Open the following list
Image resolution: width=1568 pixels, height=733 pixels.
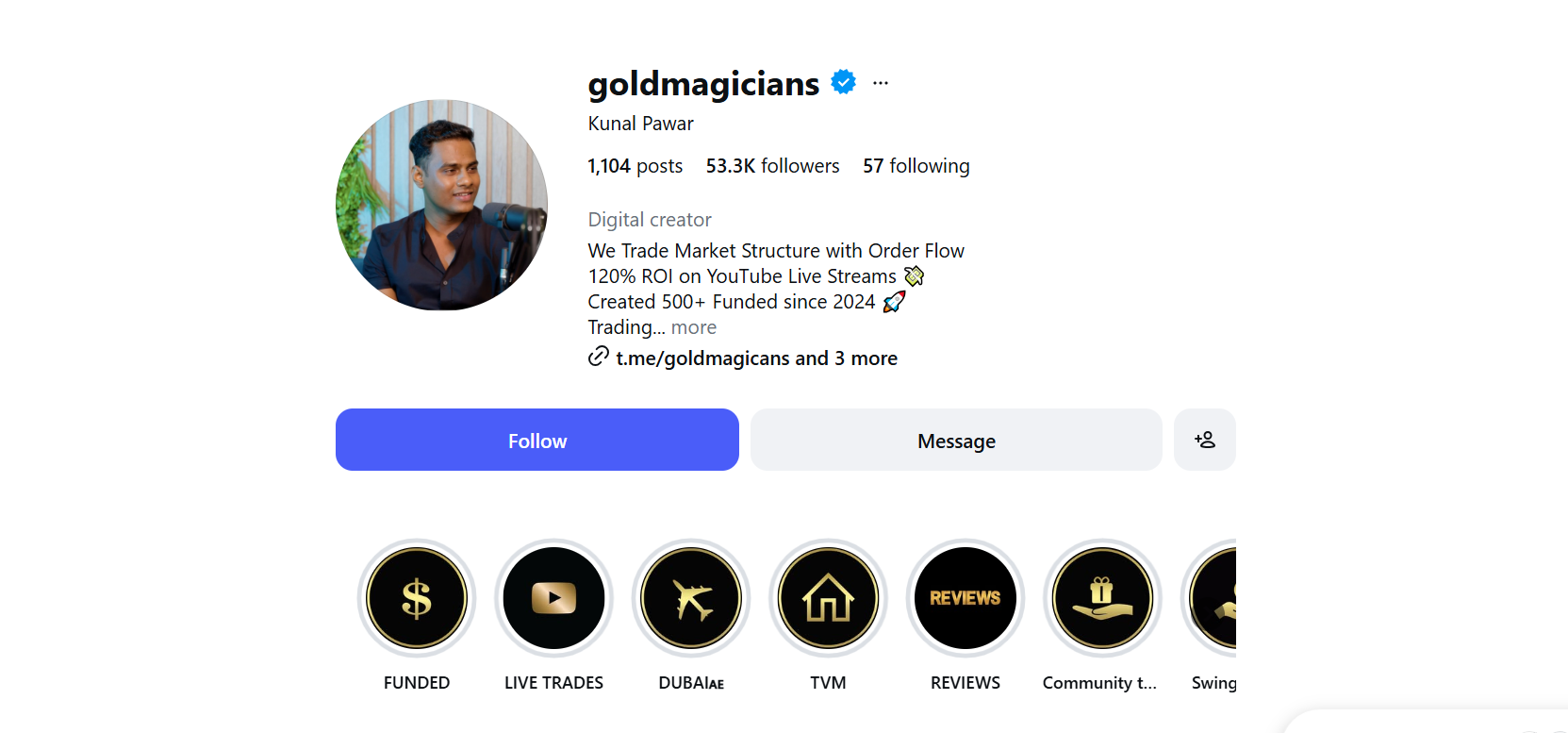point(916,165)
